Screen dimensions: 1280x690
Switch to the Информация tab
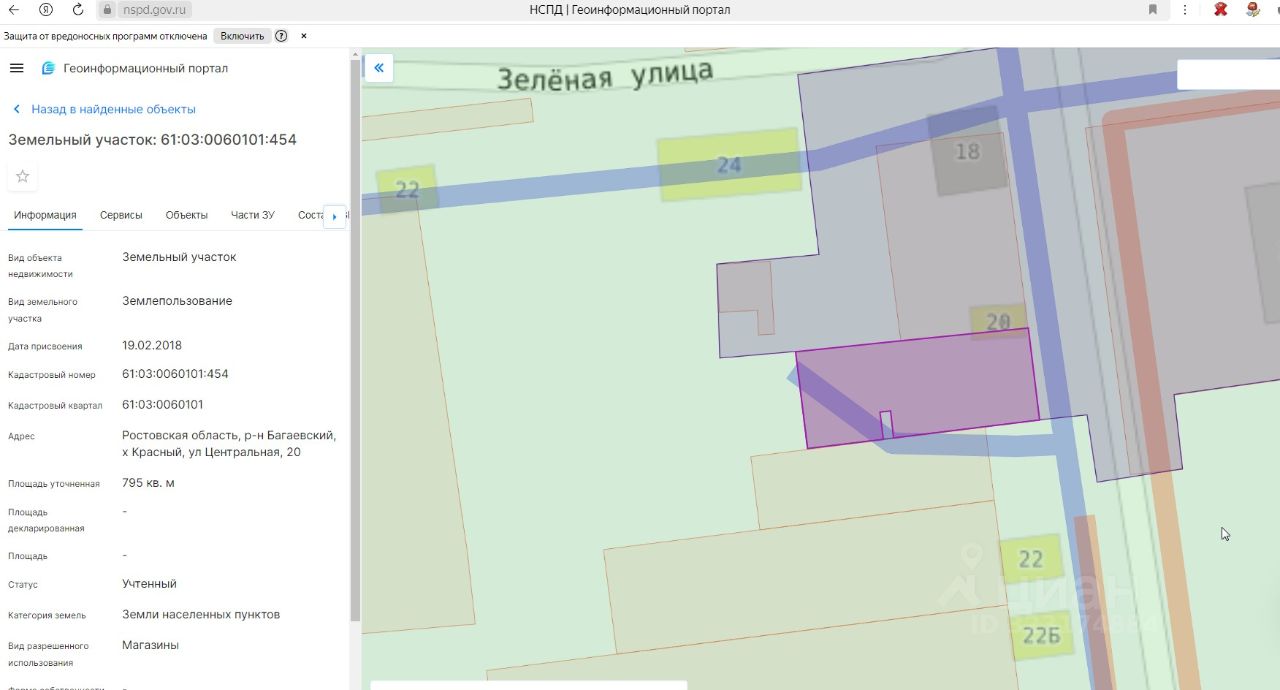point(45,215)
